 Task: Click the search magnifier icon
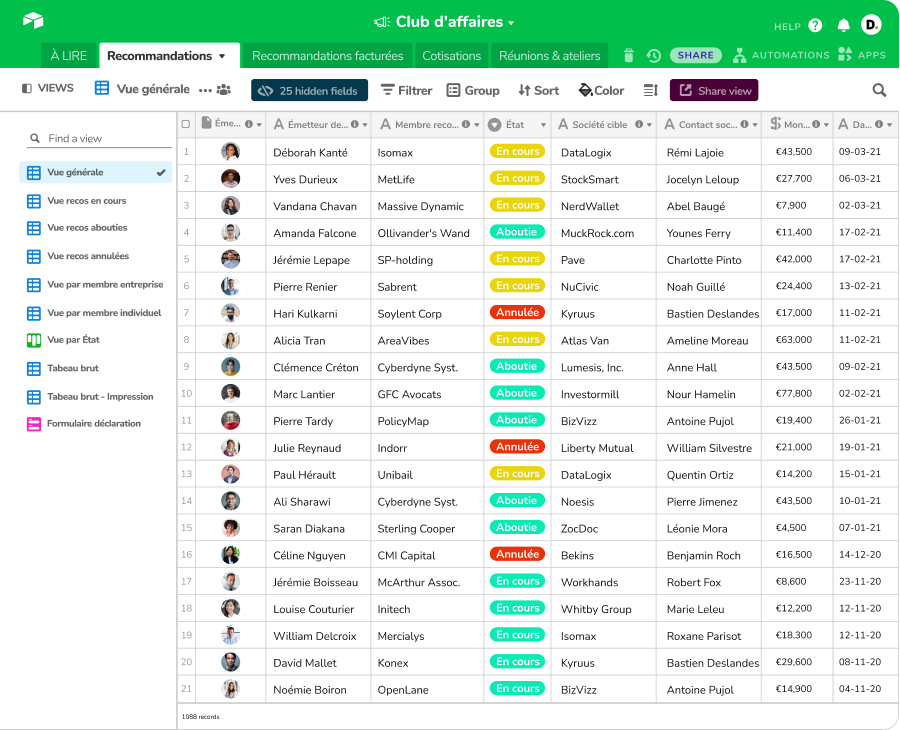(879, 90)
